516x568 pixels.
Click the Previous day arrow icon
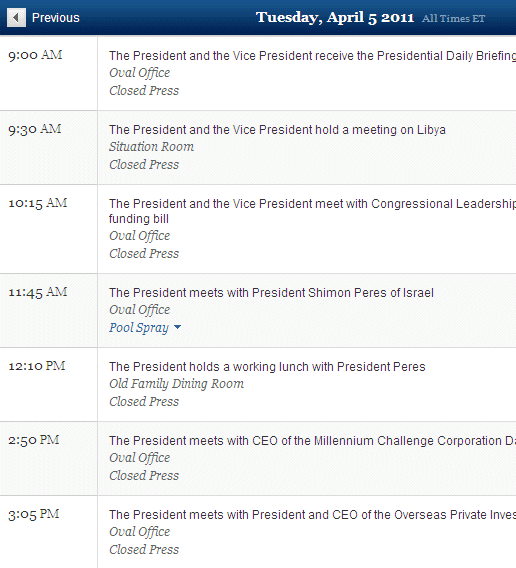click(16, 17)
